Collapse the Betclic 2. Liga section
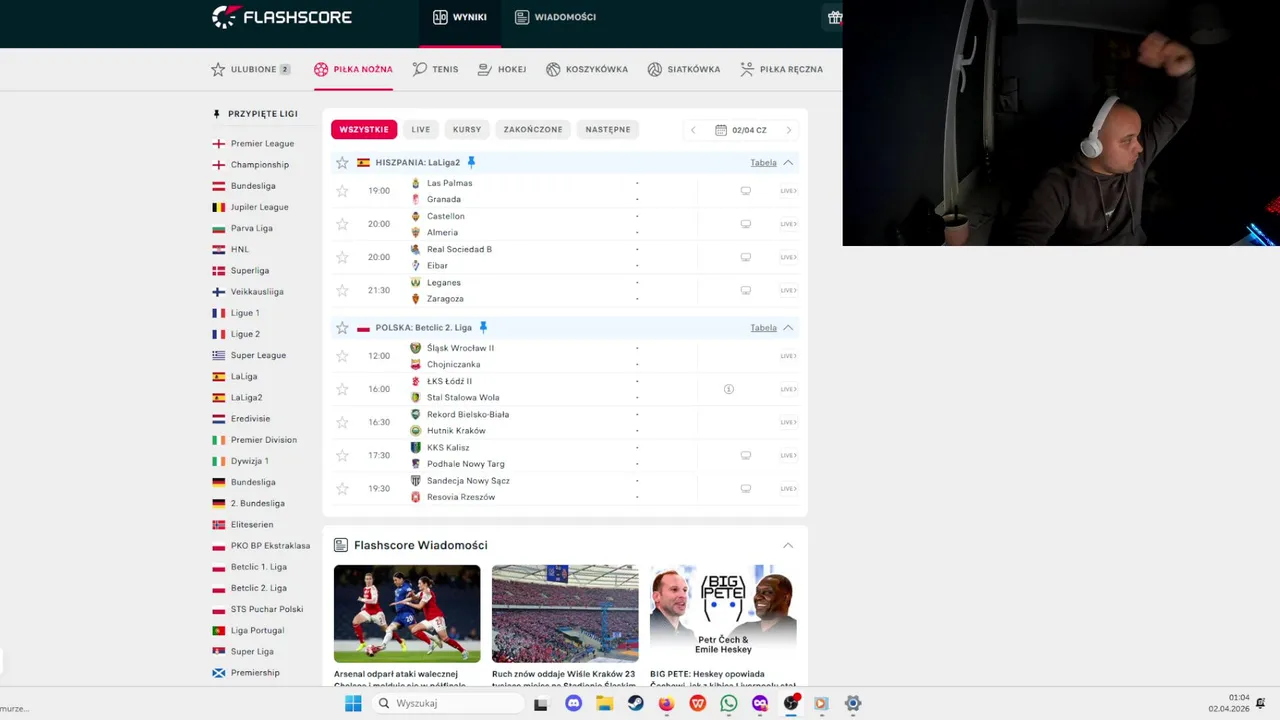 (788, 327)
